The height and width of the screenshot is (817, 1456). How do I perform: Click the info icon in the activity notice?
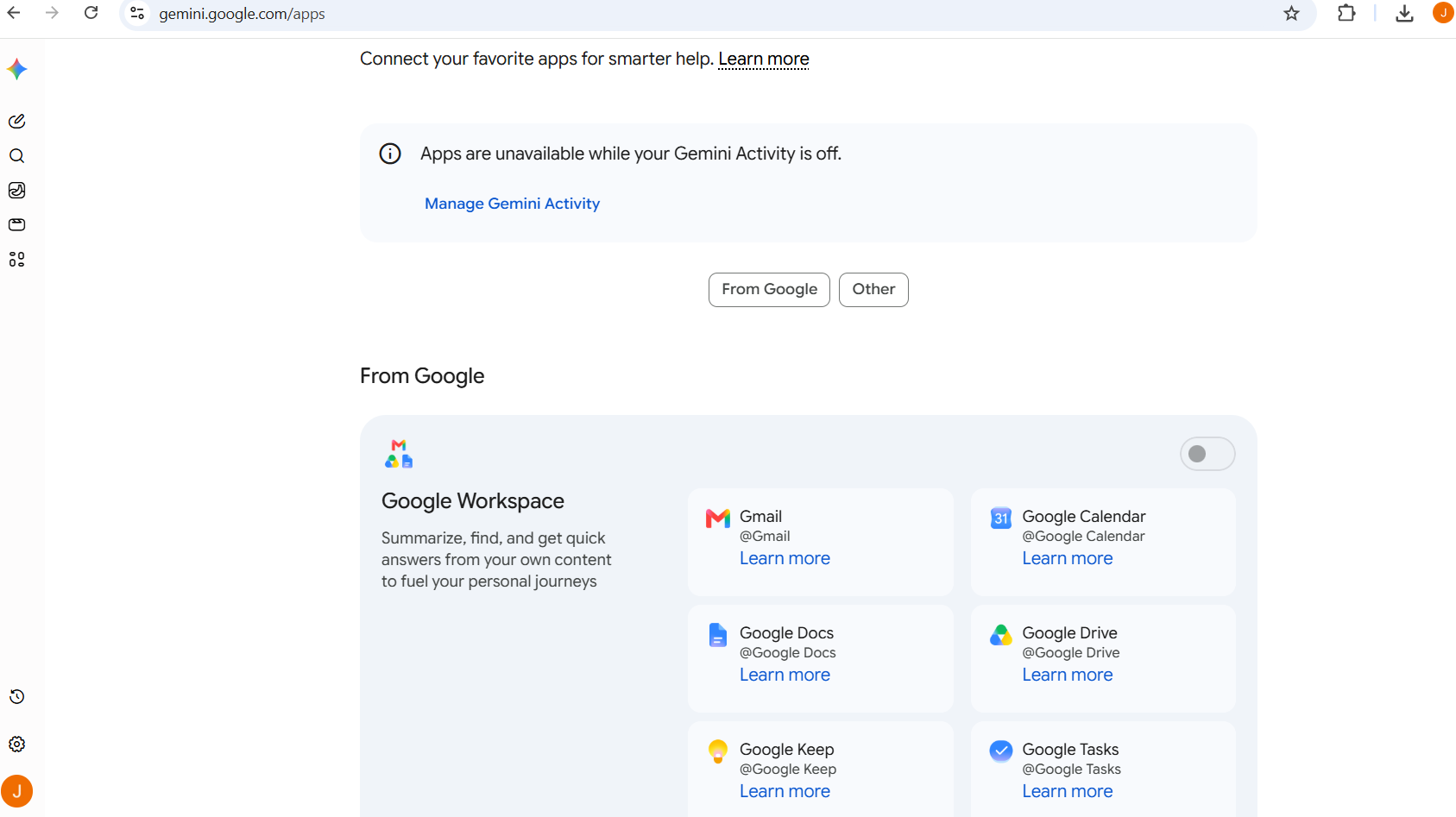pyautogui.click(x=390, y=154)
